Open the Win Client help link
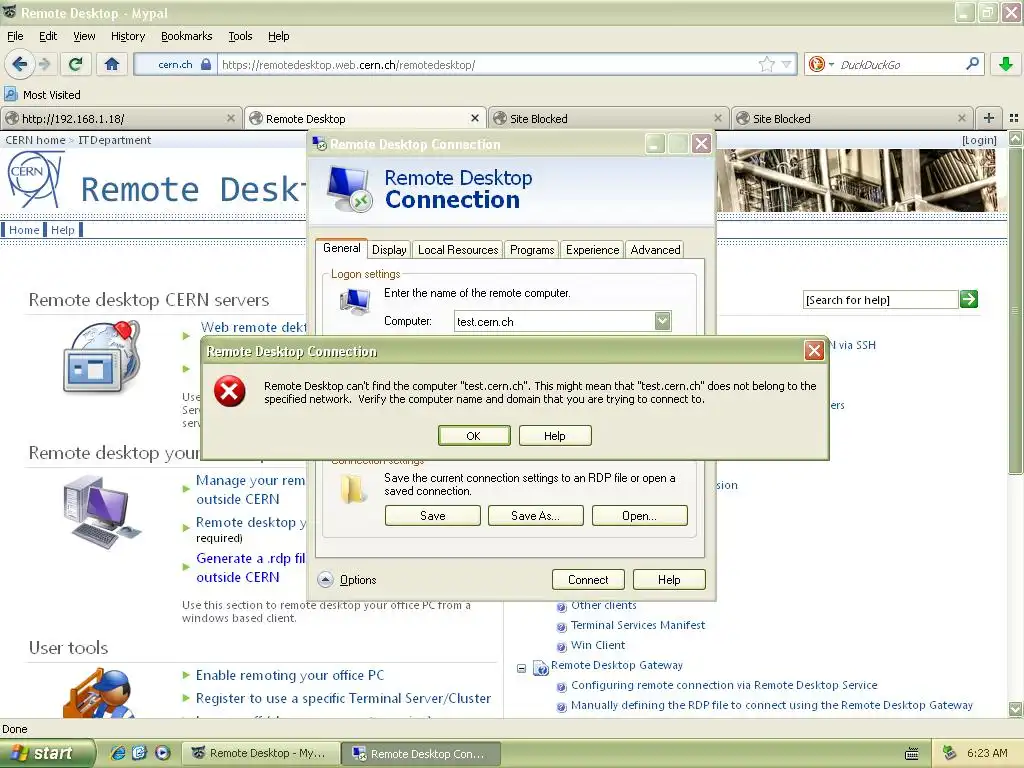 click(x=598, y=645)
